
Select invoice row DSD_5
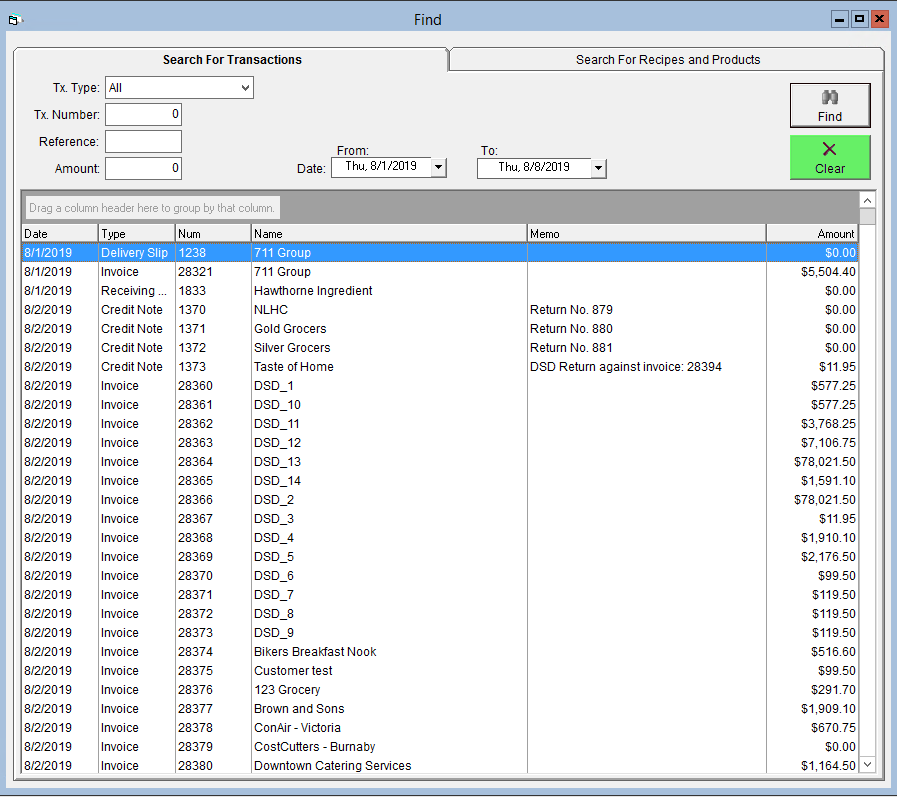pos(439,557)
